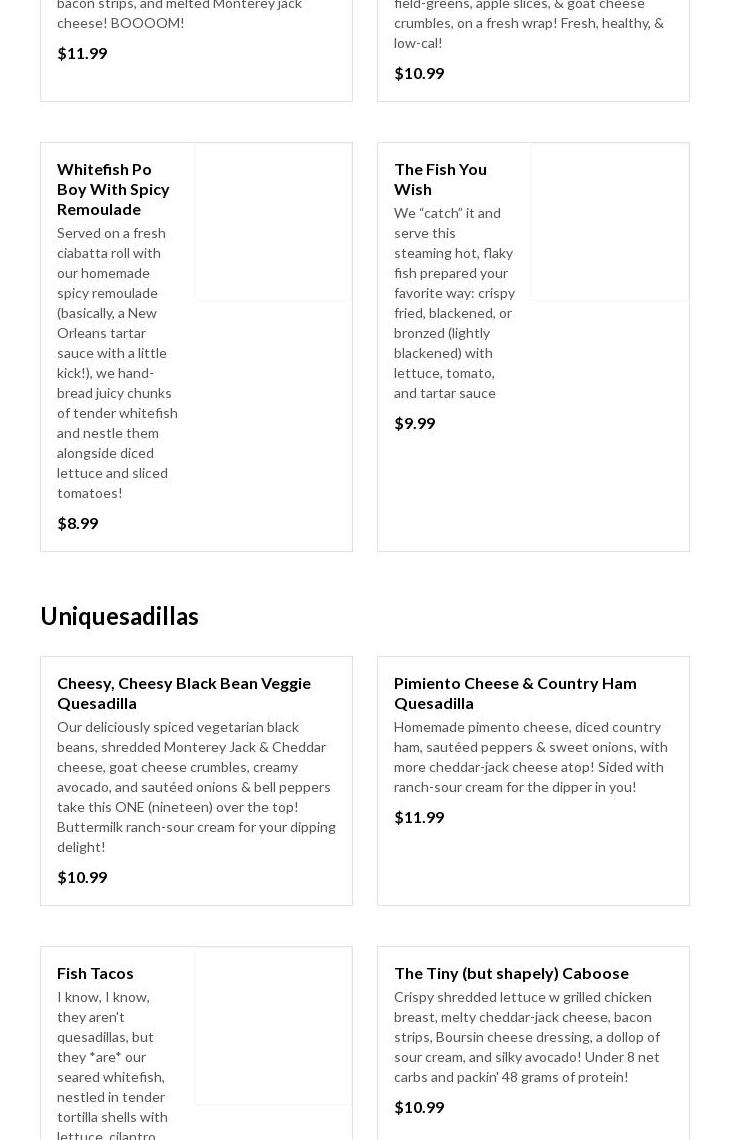Select the Pimiento Cheese Quesadilla $11.99 price
Screen dimensions: 730x1140
click(419, 817)
